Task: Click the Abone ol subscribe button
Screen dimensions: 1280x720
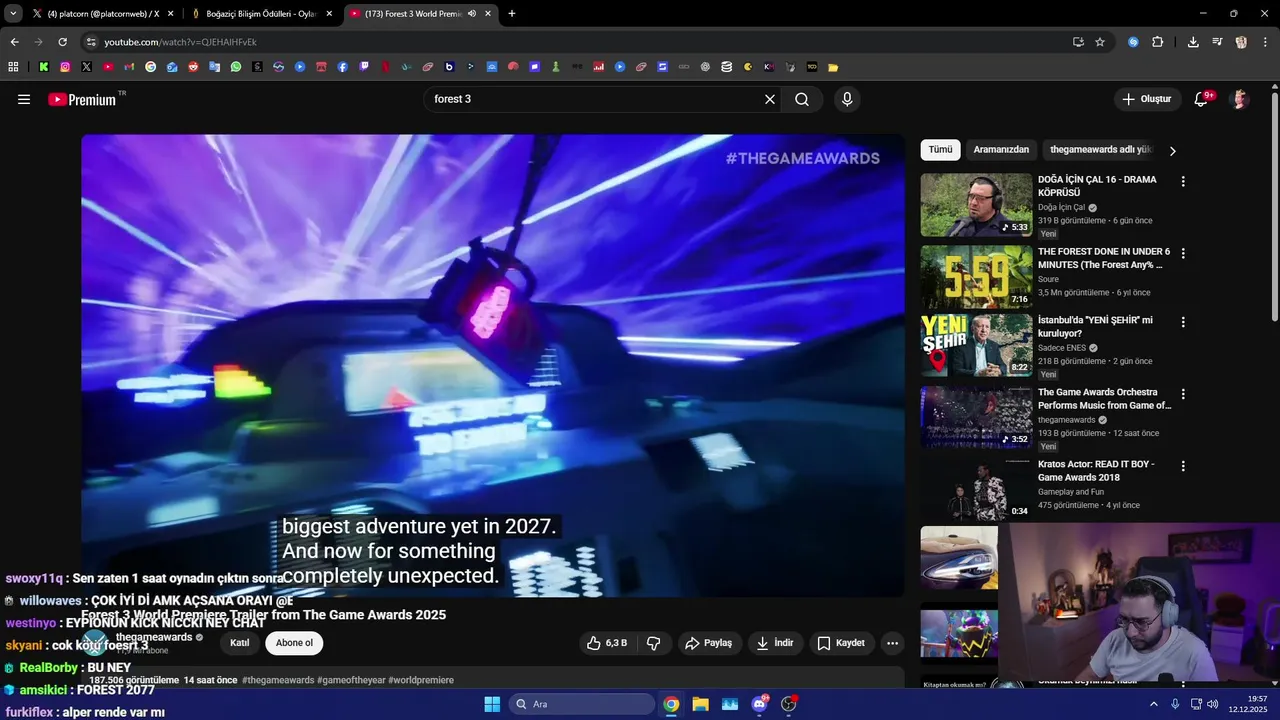Action: coord(294,643)
